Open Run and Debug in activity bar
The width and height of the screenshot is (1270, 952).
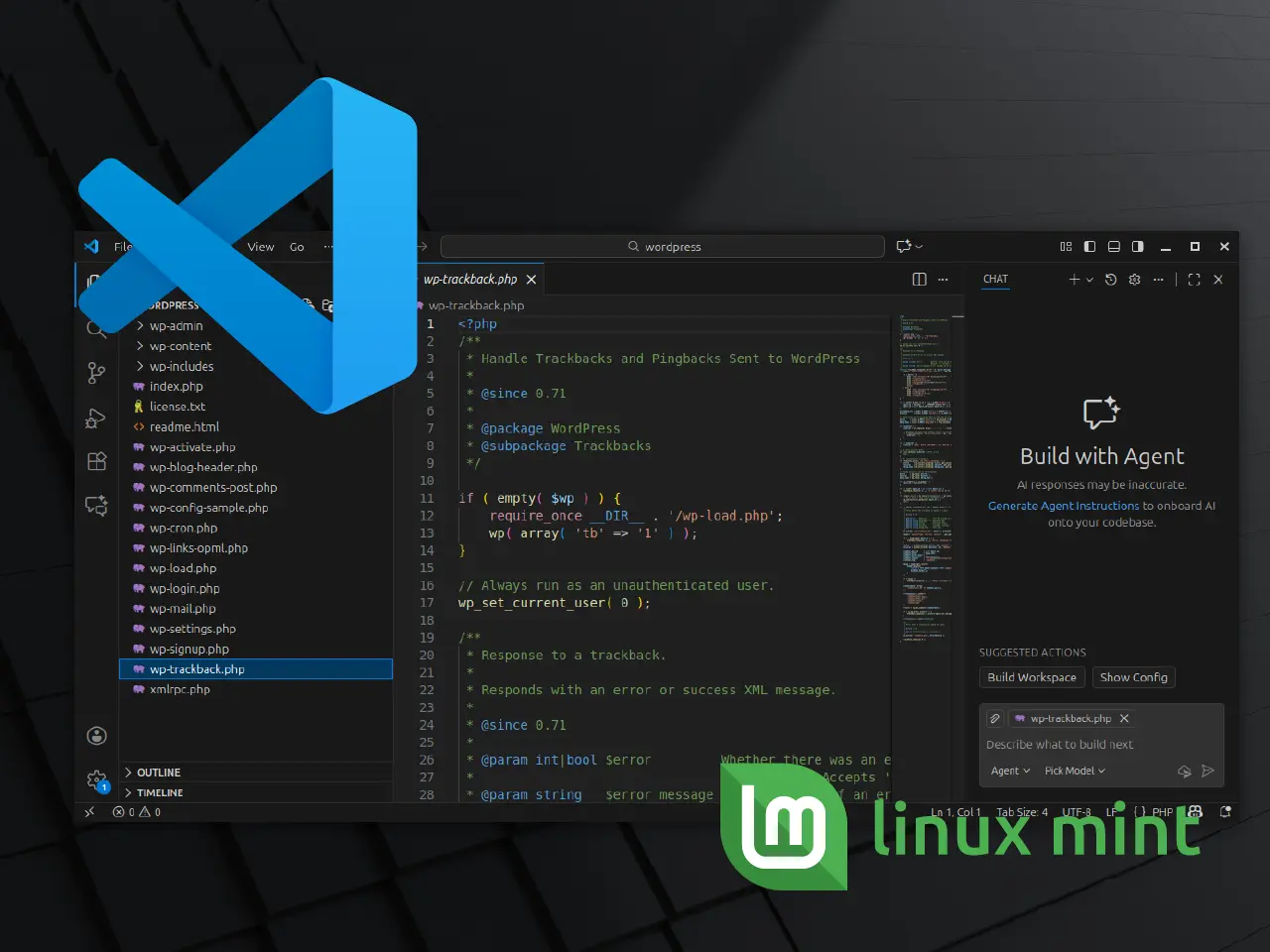pyautogui.click(x=96, y=418)
